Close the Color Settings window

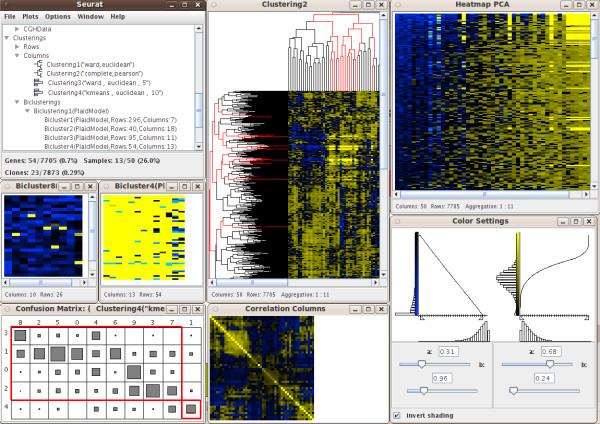(x=589, y=221)
